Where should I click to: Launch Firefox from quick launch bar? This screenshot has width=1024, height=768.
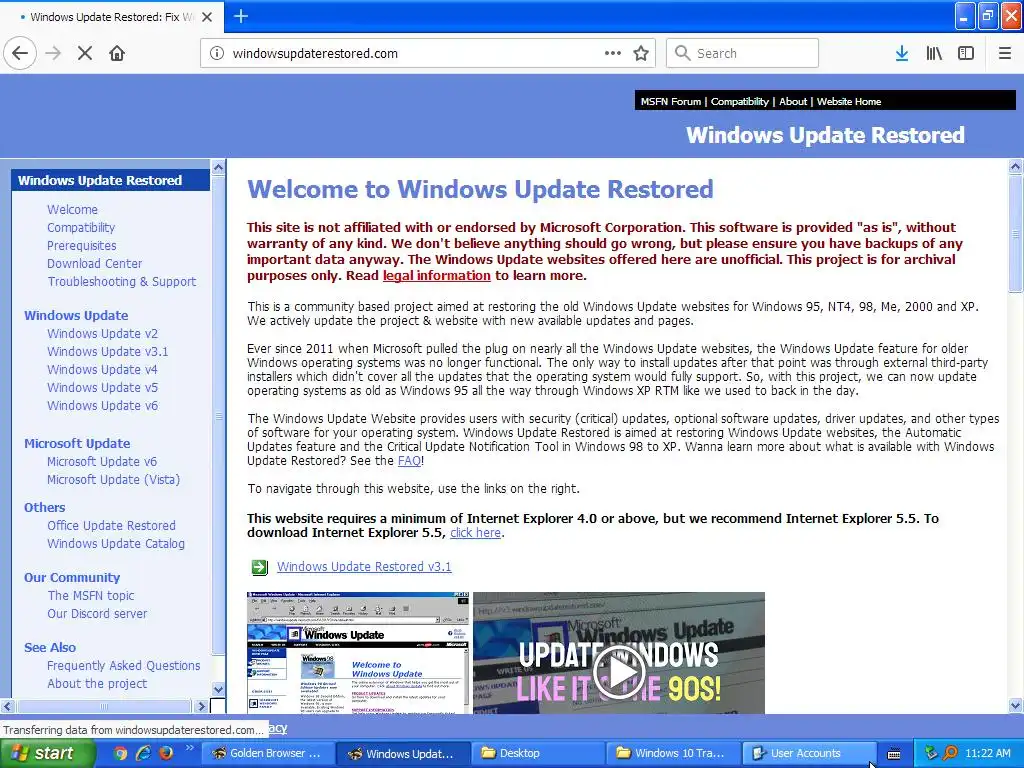pos(166,753)
